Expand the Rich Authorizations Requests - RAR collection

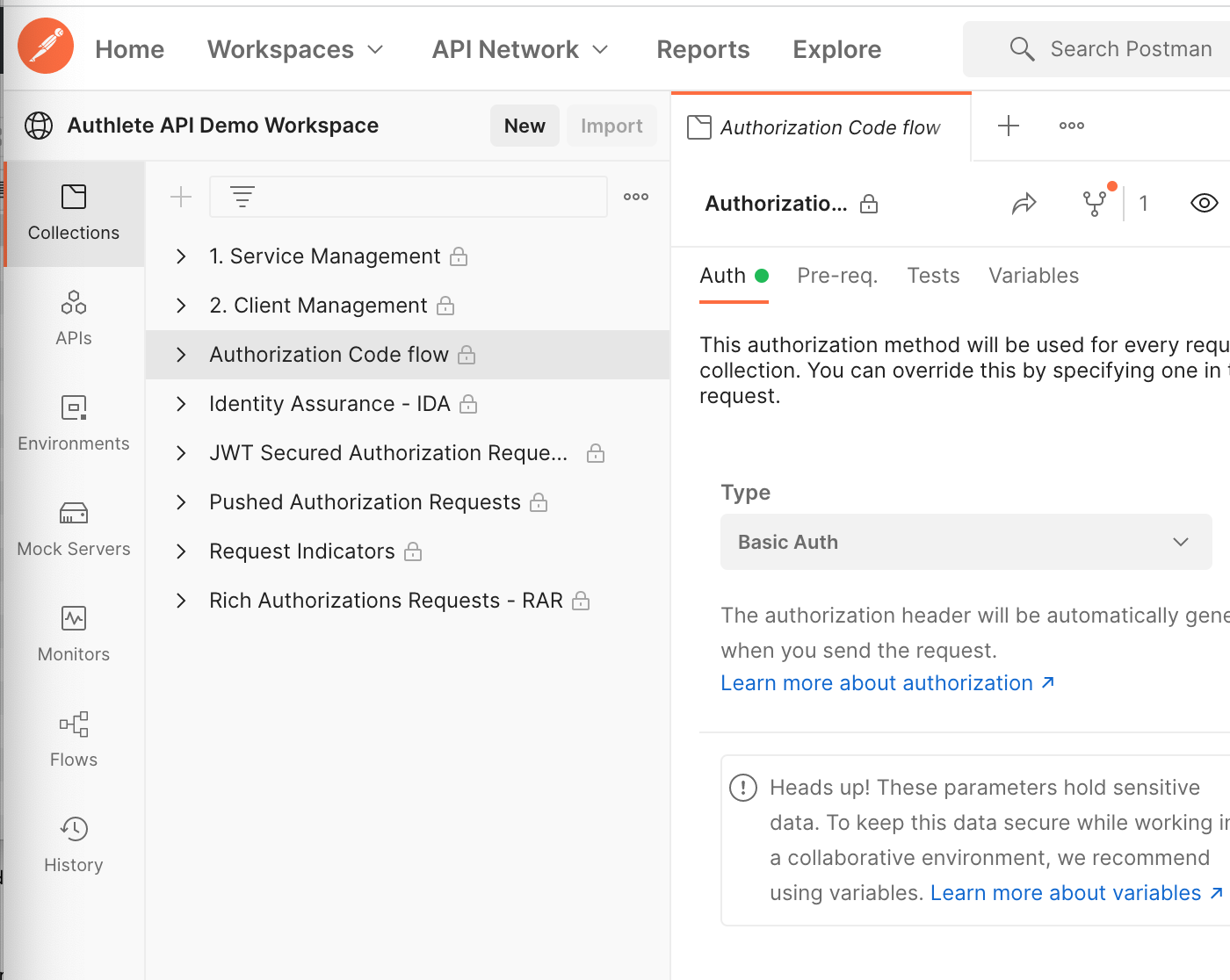pyautogui.click(x=181, y=601)
